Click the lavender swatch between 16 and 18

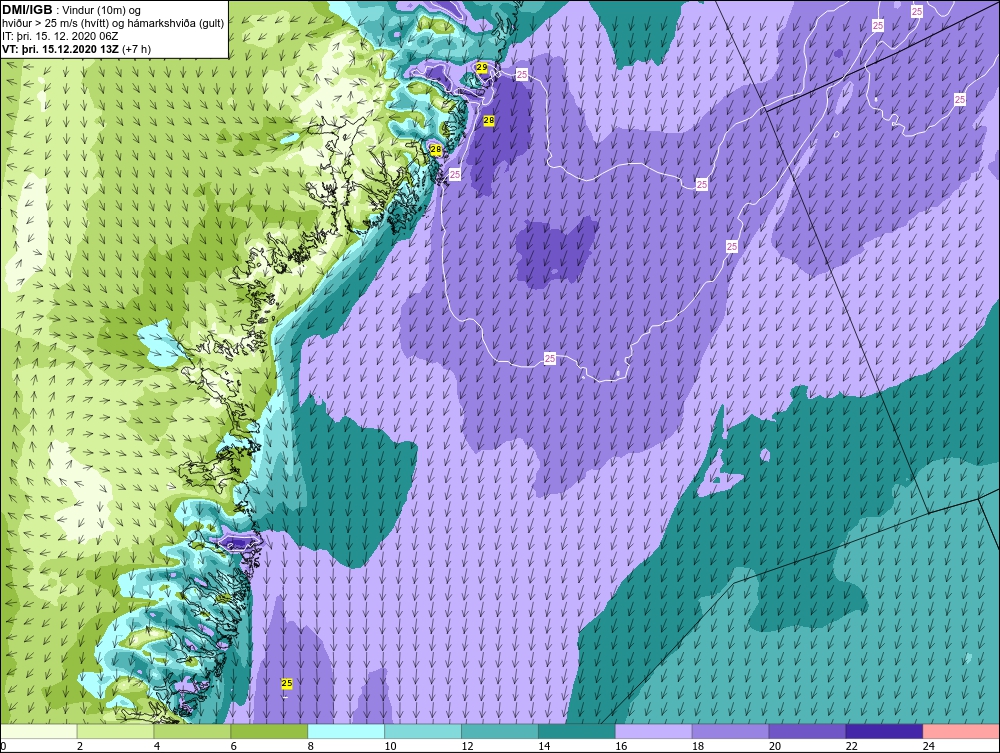tap(653, 731)
